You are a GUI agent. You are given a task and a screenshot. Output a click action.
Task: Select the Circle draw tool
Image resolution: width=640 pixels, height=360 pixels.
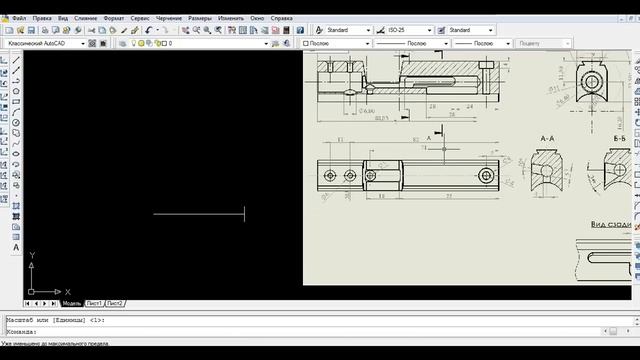coord(16,123)
